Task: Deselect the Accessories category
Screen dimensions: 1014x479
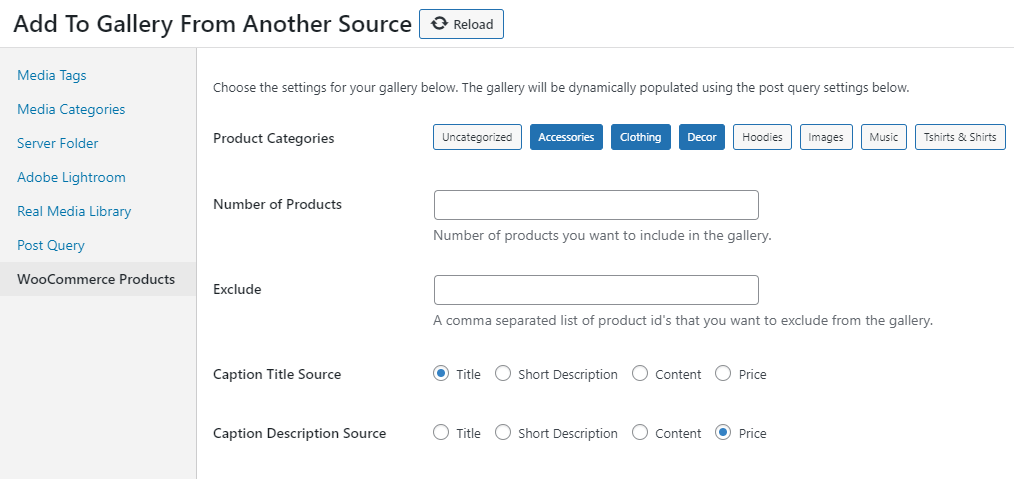Action: 566,137
